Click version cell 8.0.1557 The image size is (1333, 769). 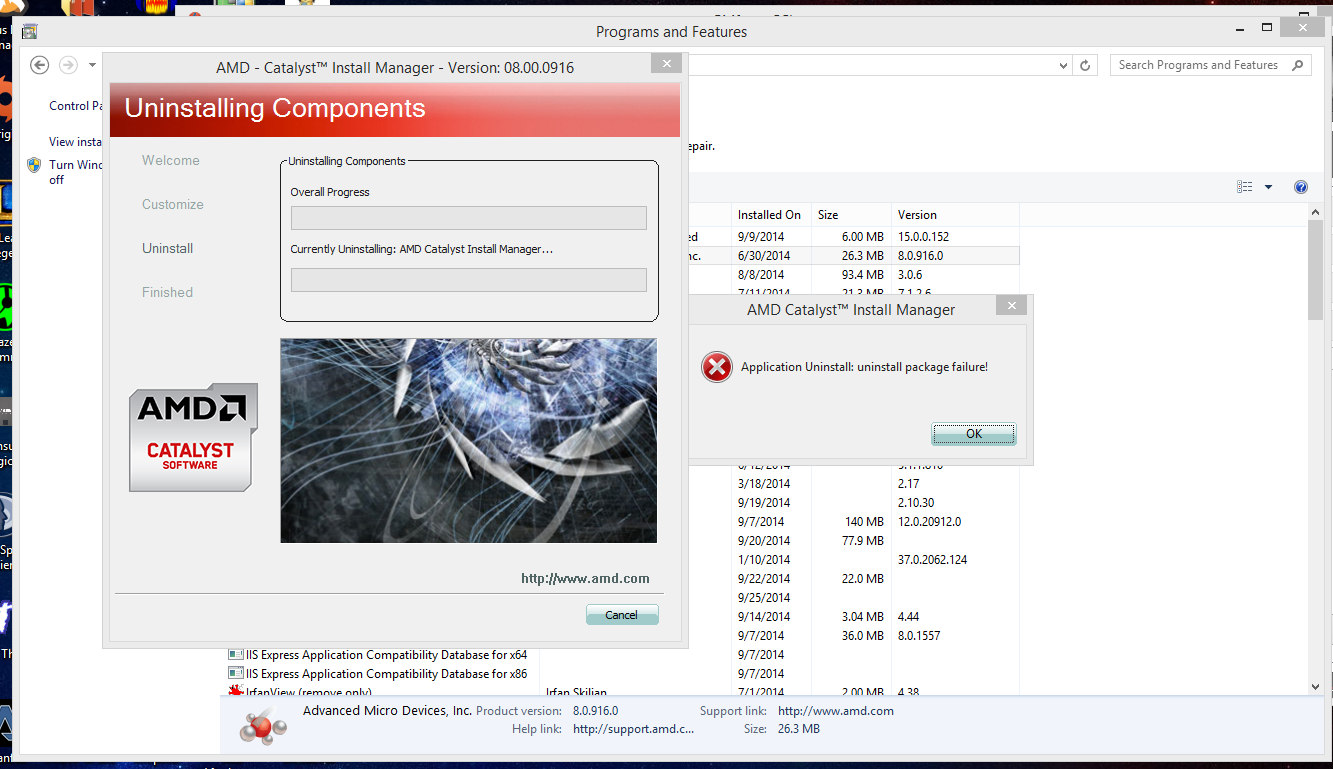919,636
